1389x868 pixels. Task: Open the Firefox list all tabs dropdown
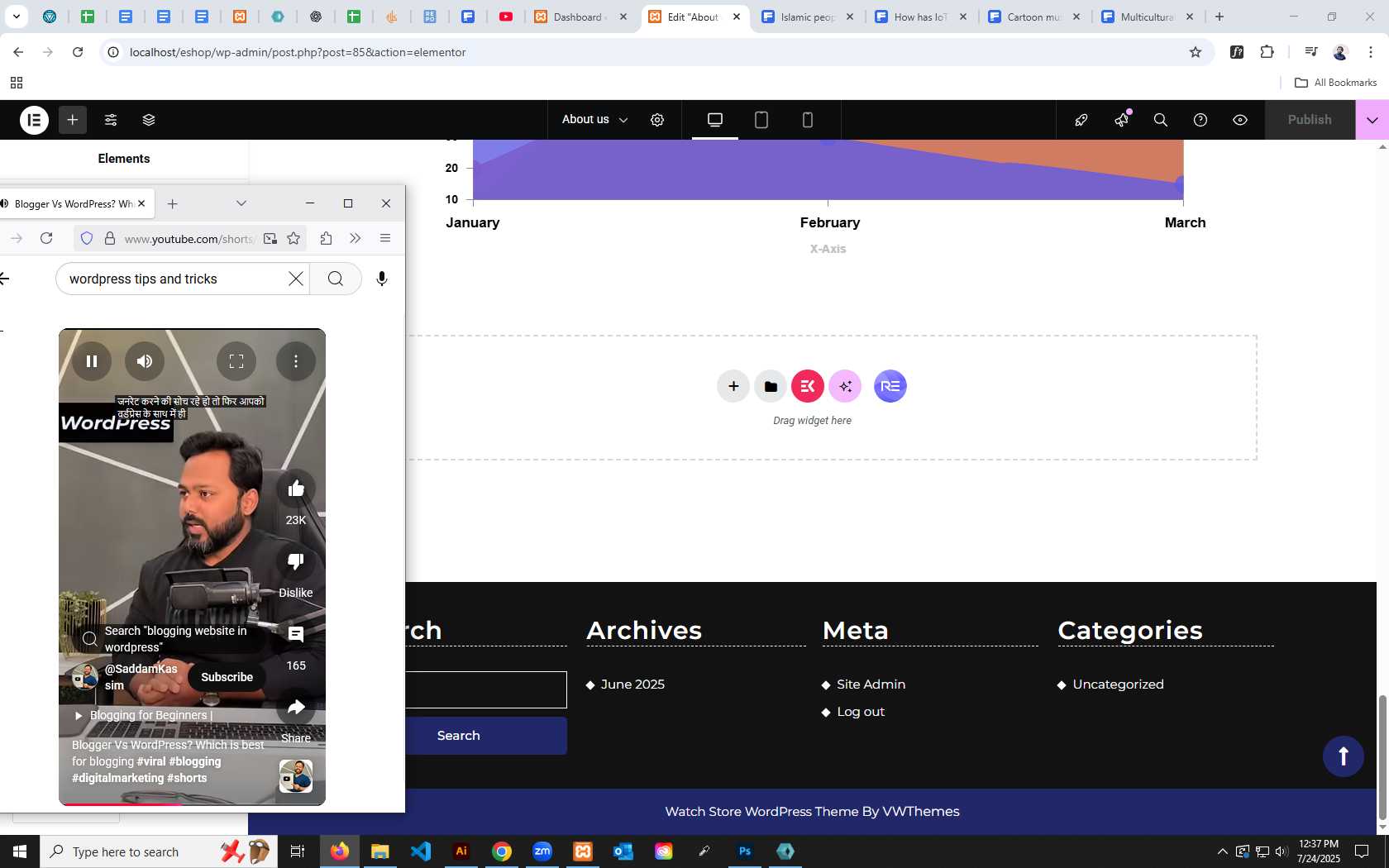(241, 203)
